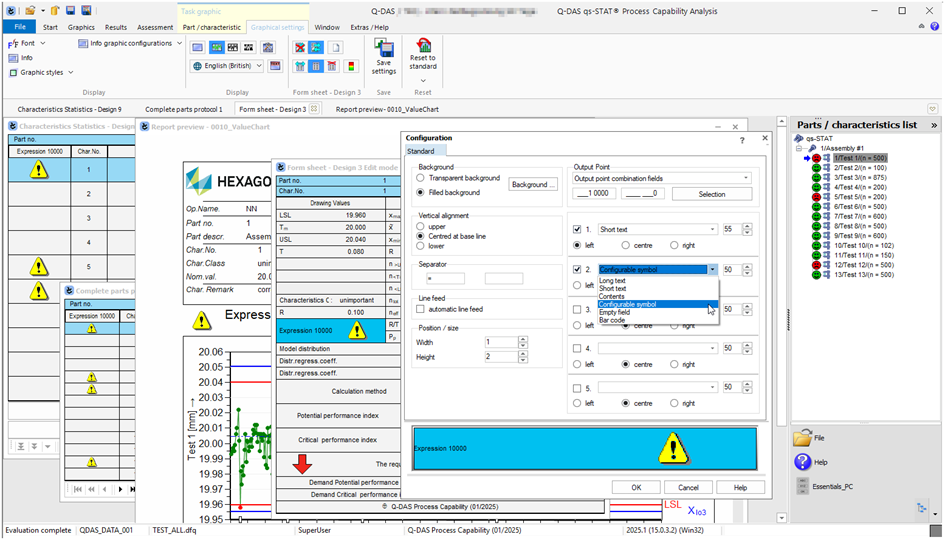Switch to Report preview- 0010_ValueChart tab
Screen dimensions: 945x540
point(387,109)
